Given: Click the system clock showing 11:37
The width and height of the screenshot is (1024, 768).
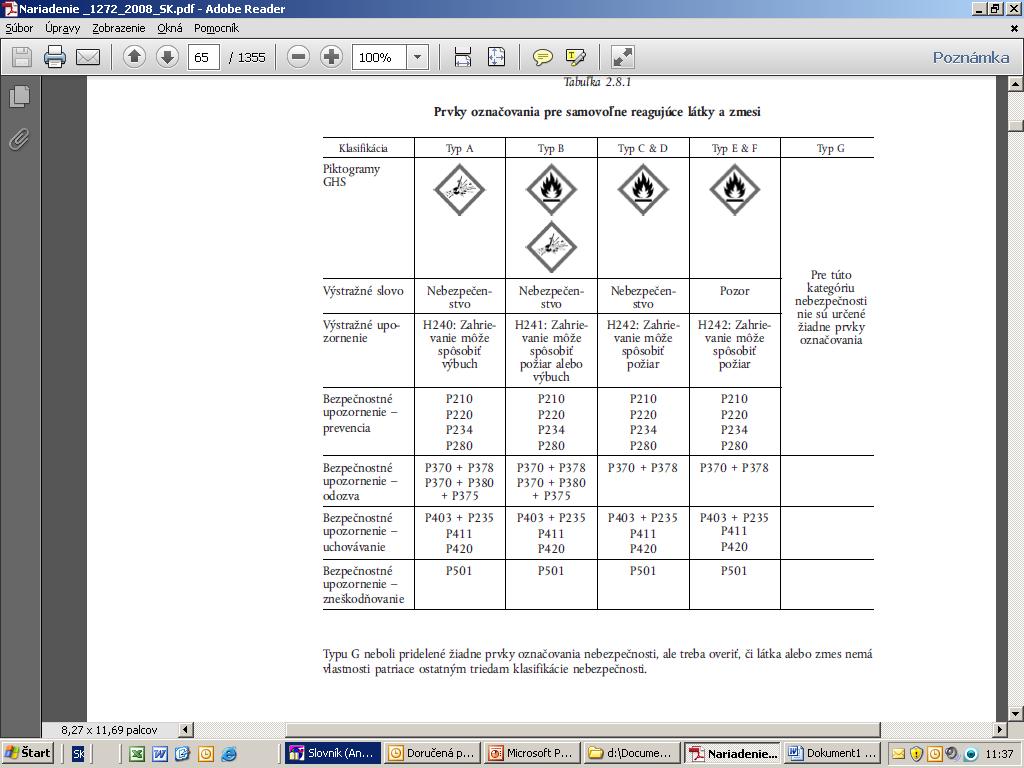Looking at the screenshot, I should tap(999, 754).
